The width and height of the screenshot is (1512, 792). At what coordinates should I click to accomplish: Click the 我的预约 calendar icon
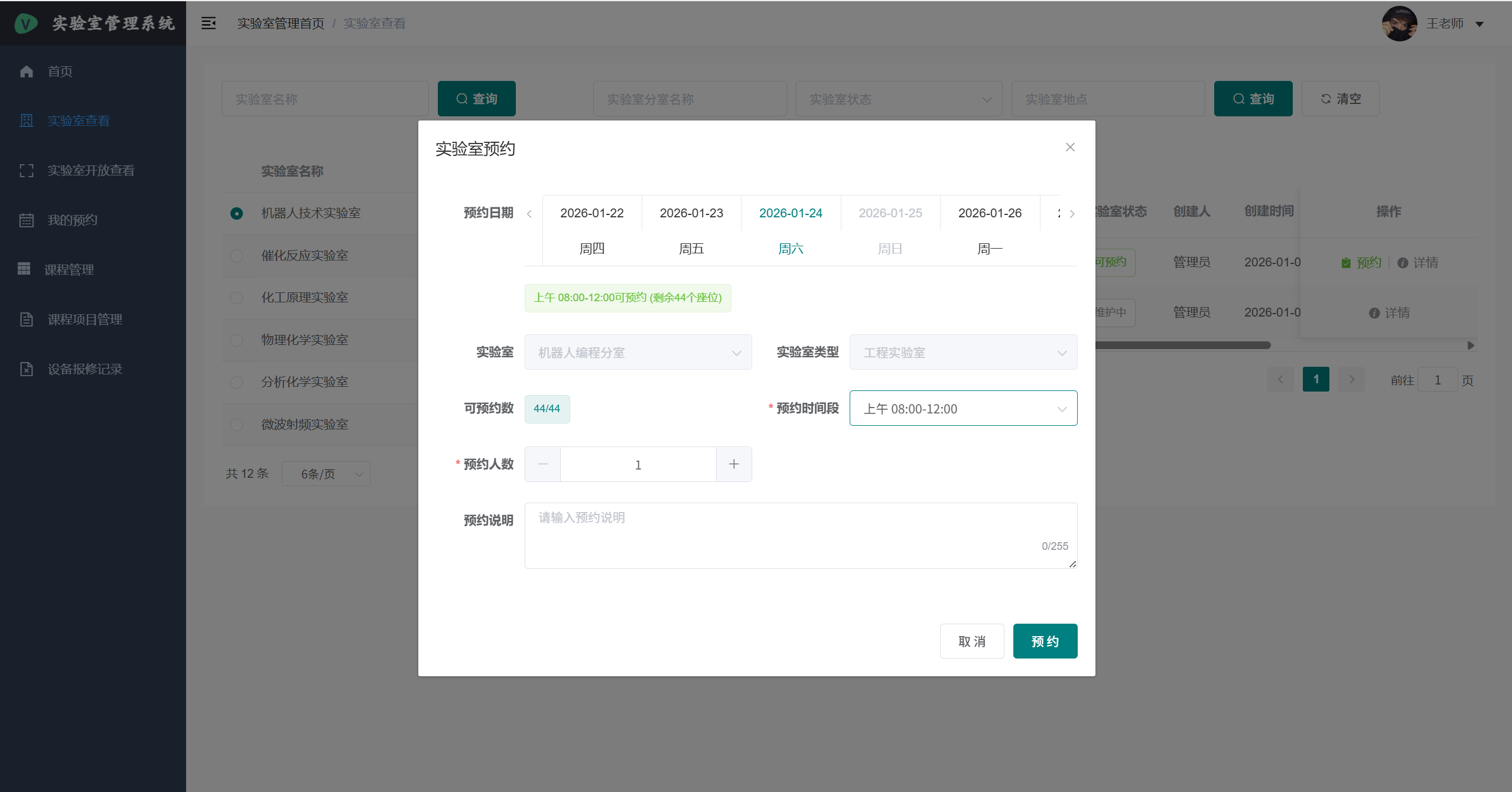[27, 220]
